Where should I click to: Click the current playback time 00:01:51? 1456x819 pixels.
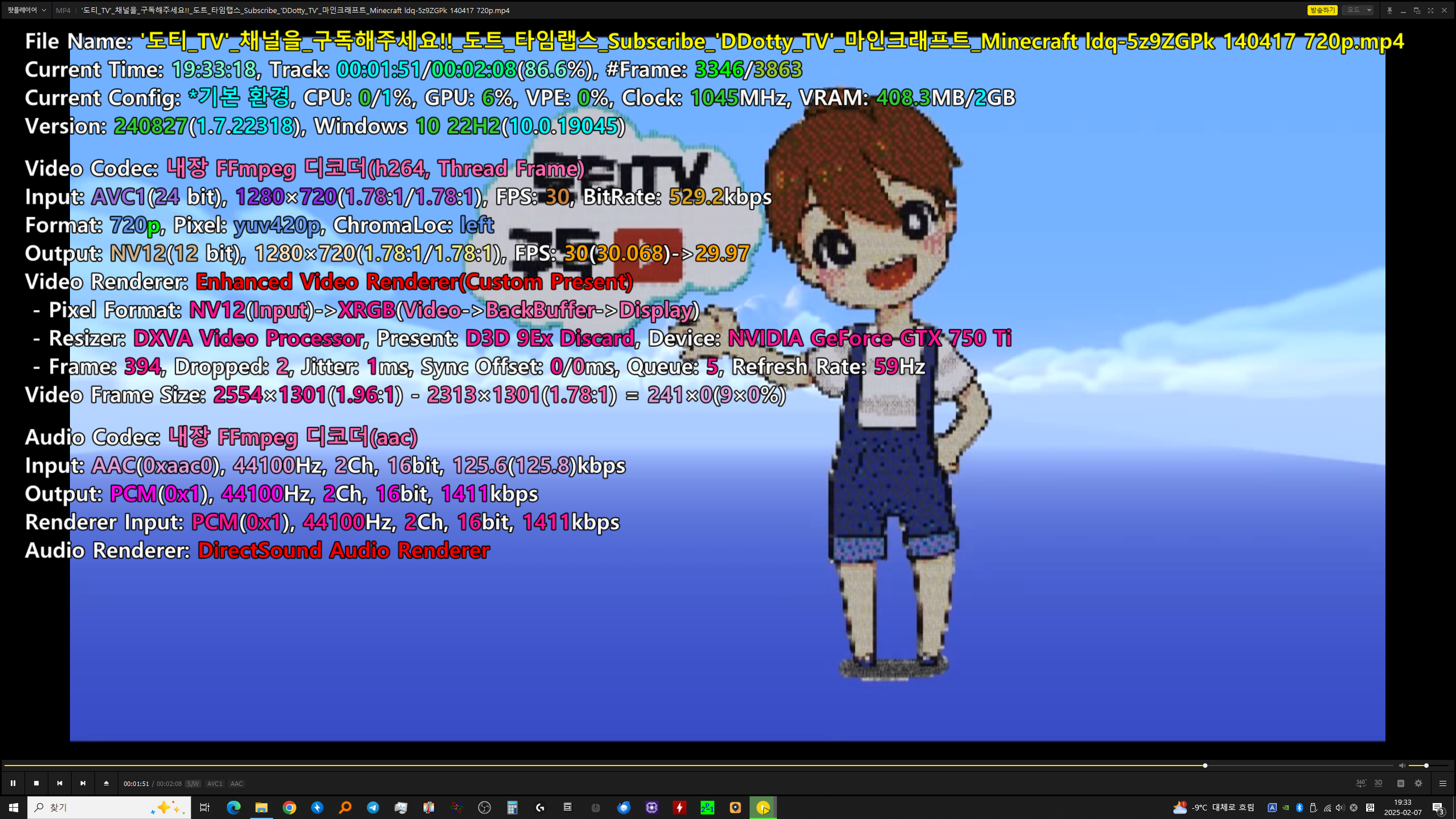coord(136,784)
